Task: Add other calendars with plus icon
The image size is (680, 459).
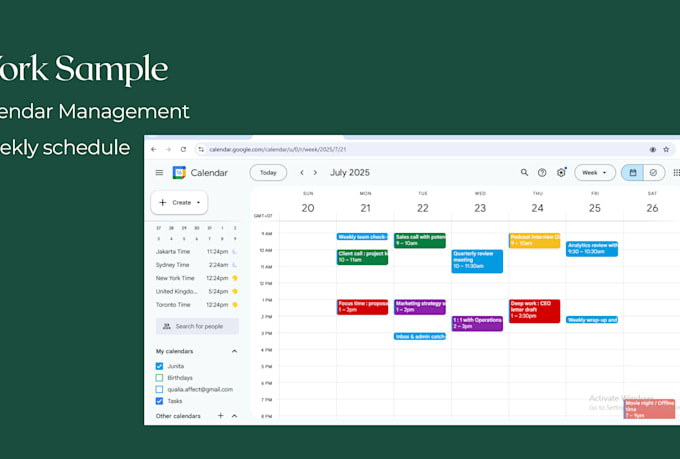Action: tap(220, 416)
